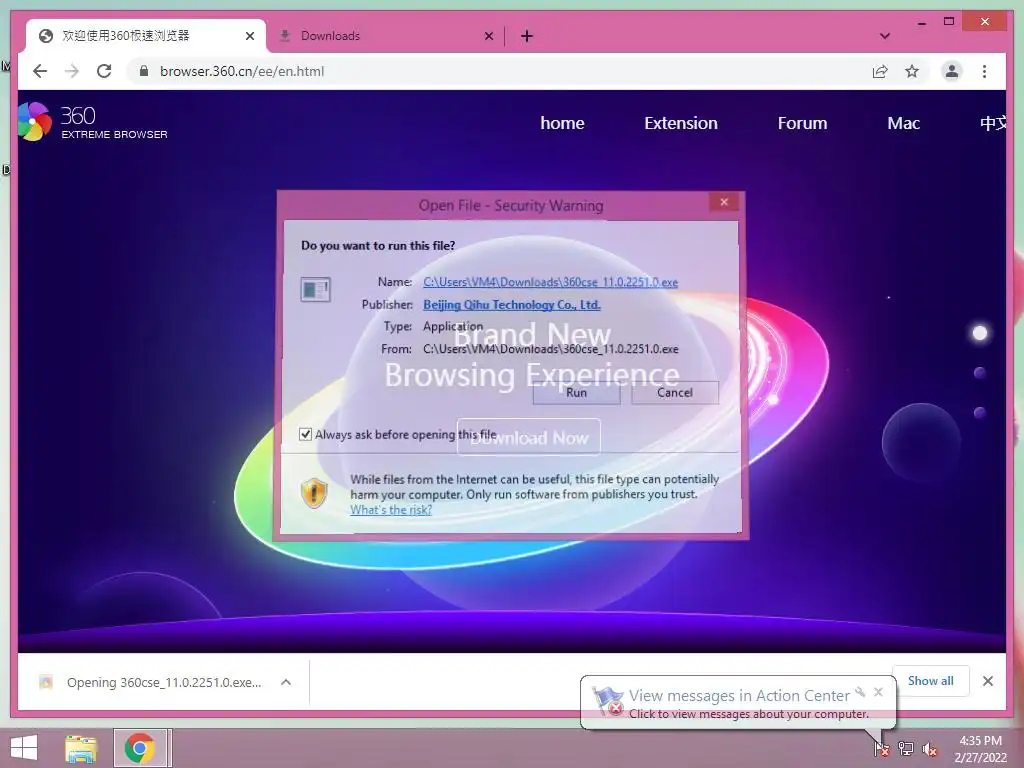Select the first white carousel dot
The width and height of the screenshot is (1024, 768).
click(x=980, y=333)
